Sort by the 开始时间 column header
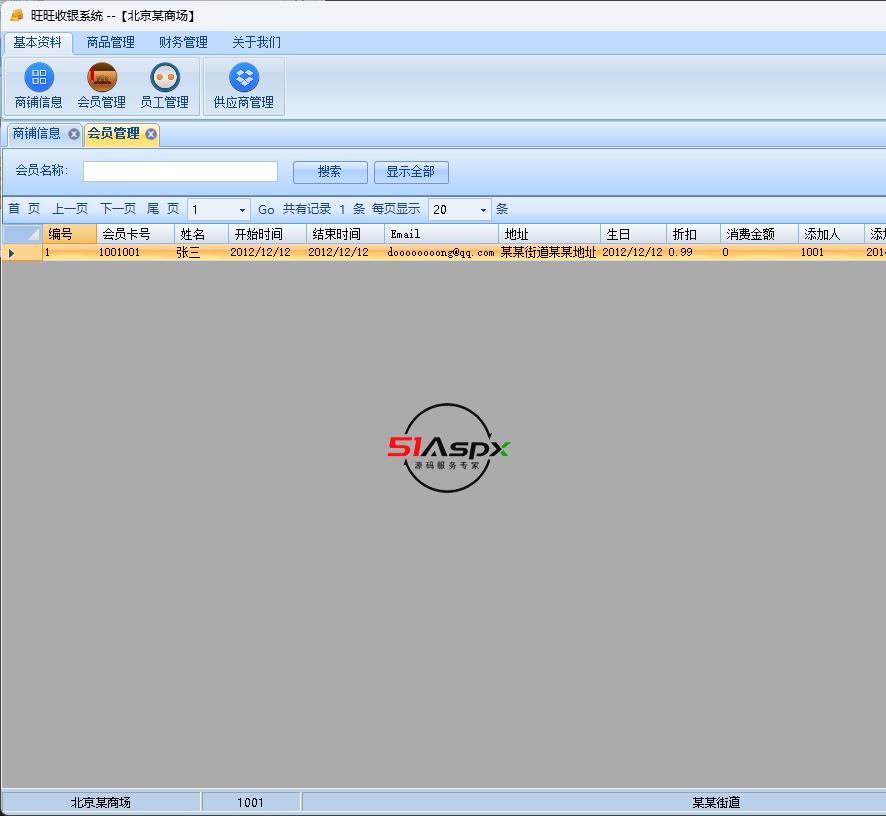 pos(267,233)
